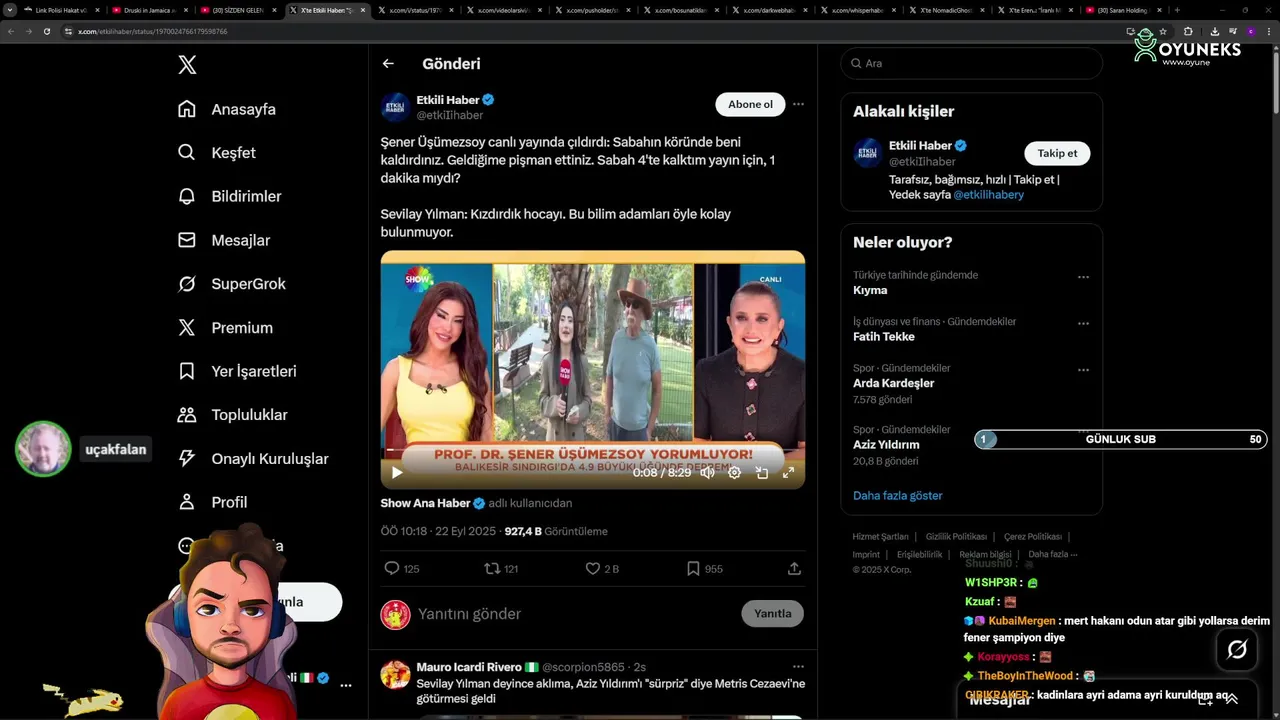Play the video

[x=396, y=473]
